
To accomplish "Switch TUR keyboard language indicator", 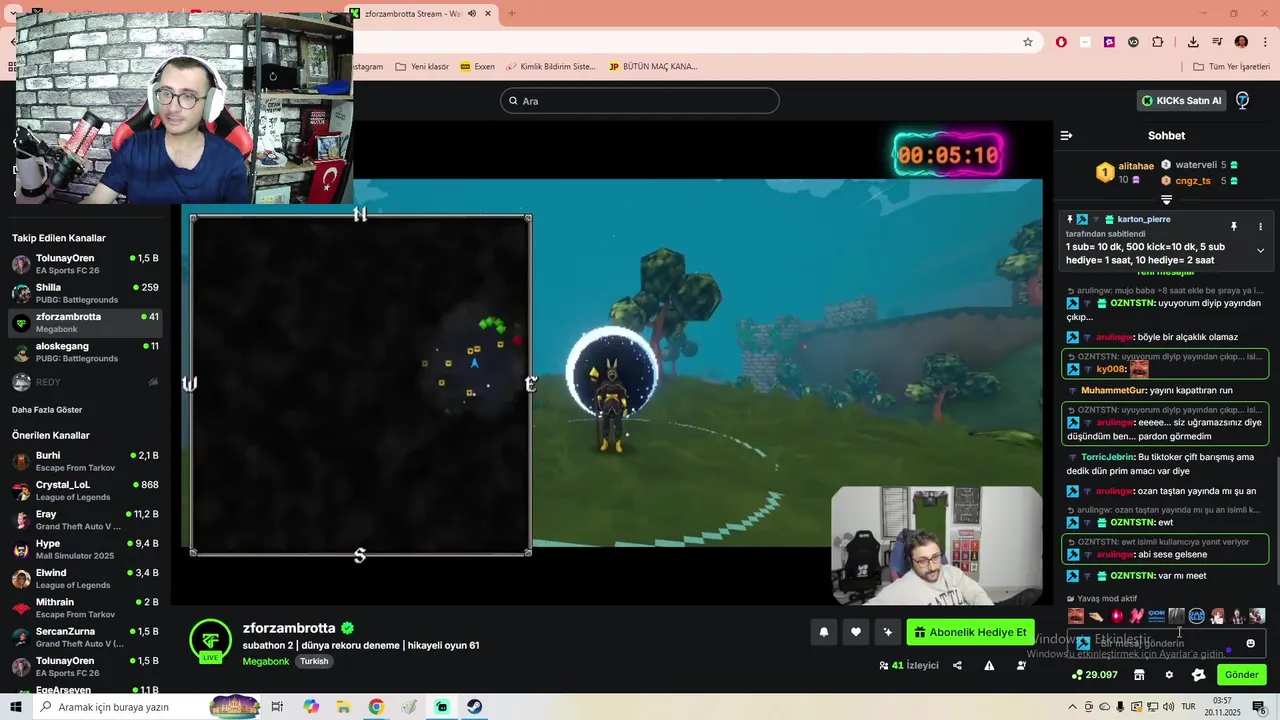I will (x=1189, y=707).
